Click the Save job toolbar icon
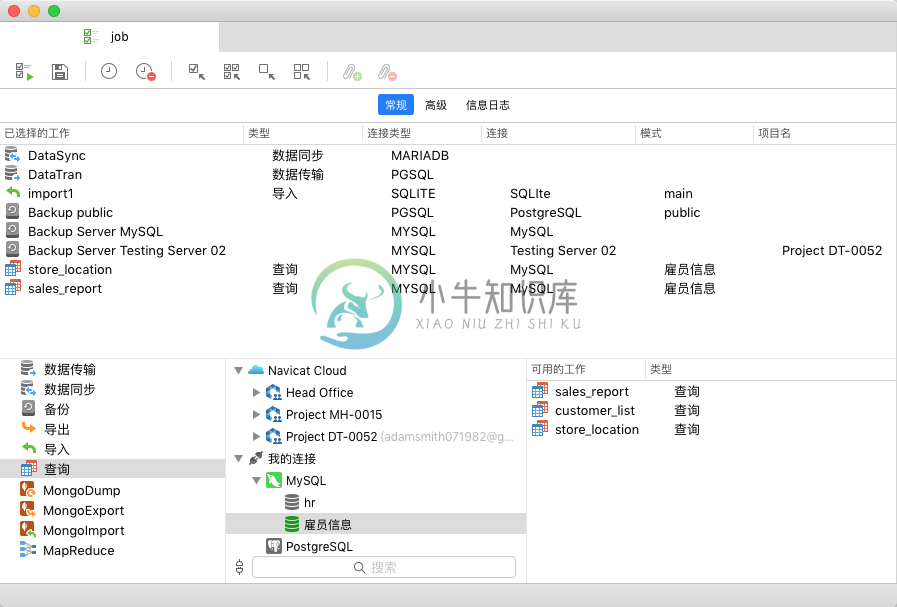This screenshot has height=607, width=897. (59, 72)
